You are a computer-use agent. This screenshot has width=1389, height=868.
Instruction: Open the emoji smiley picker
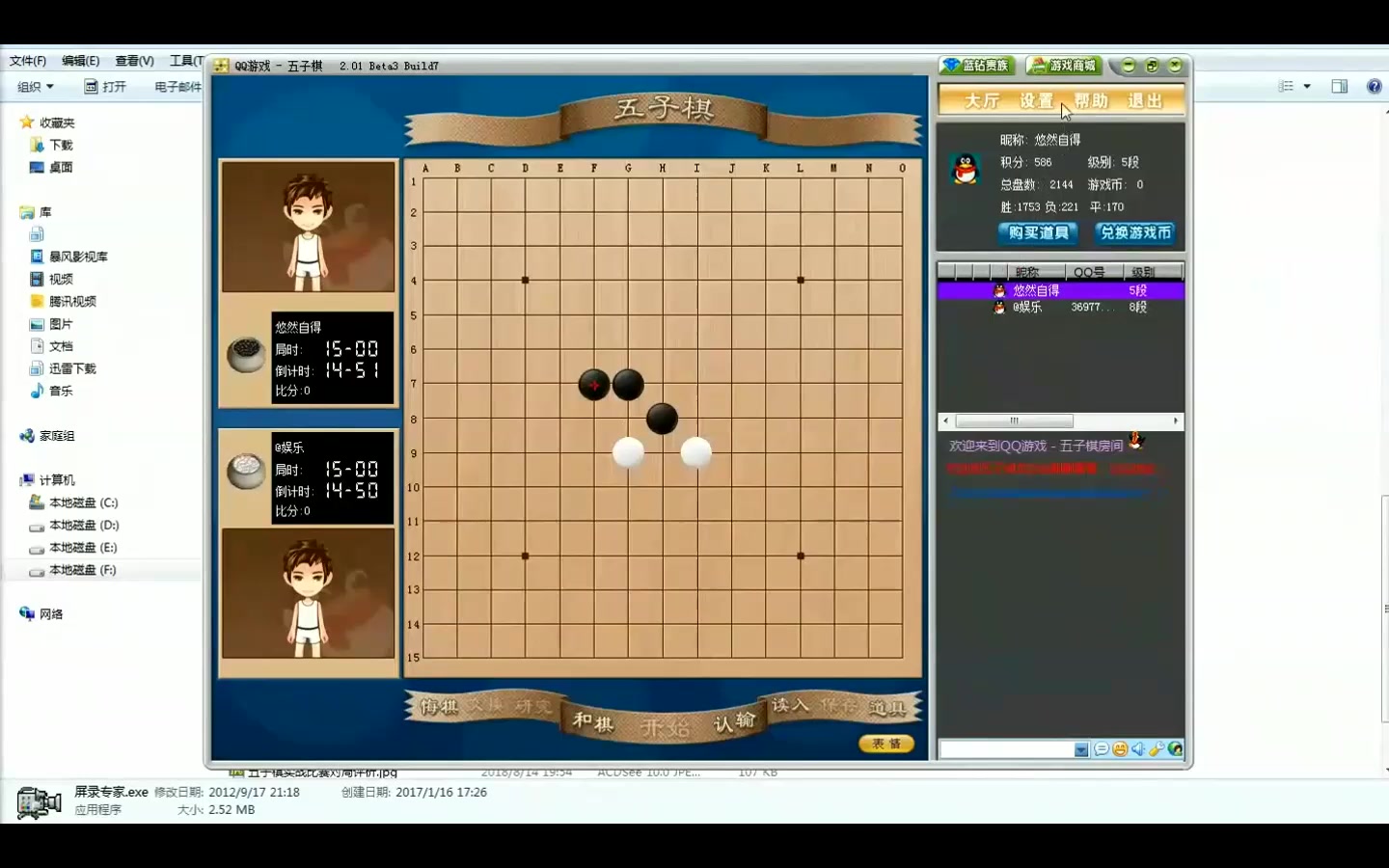1120,749
